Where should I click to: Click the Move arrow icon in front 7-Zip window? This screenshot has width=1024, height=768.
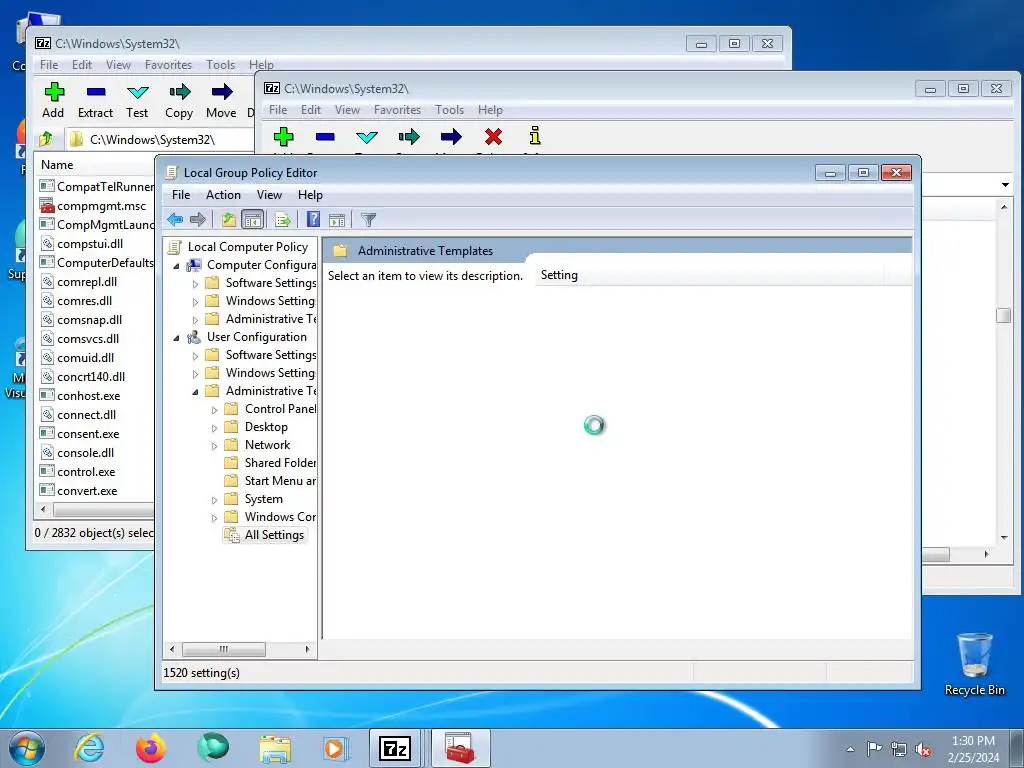point(451,137)
